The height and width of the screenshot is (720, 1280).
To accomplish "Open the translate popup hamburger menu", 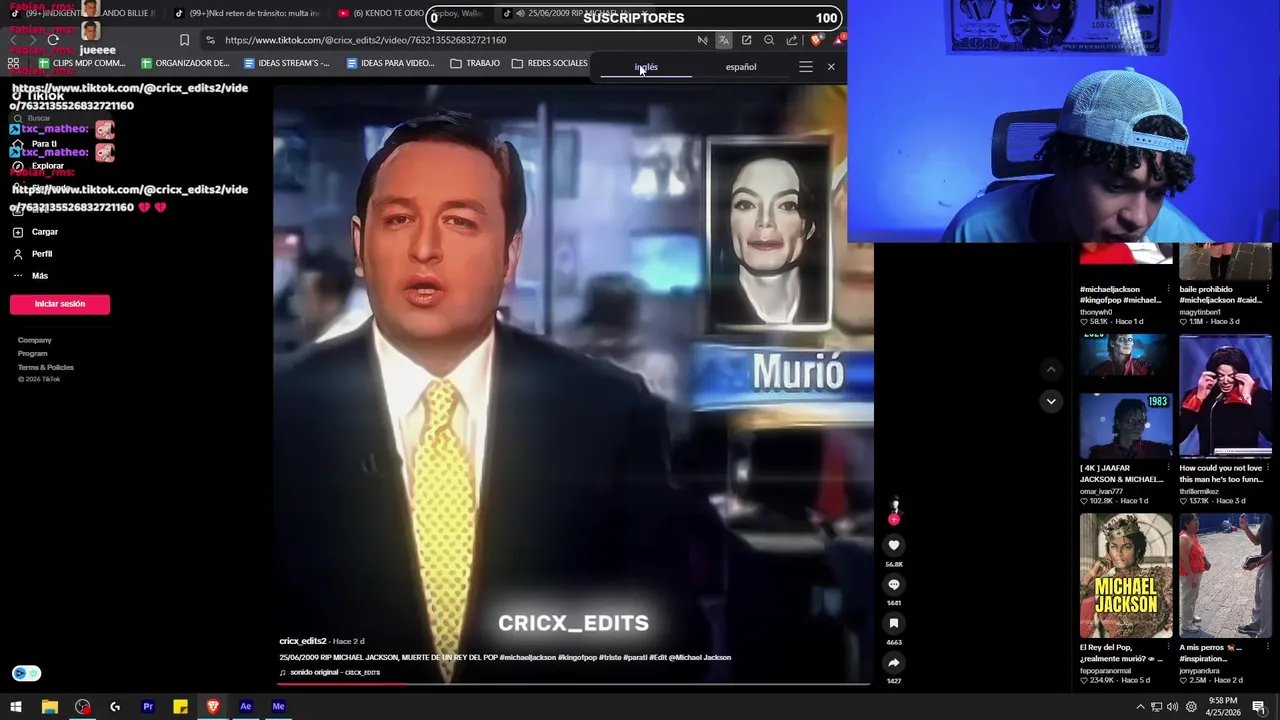I will 806,67.
